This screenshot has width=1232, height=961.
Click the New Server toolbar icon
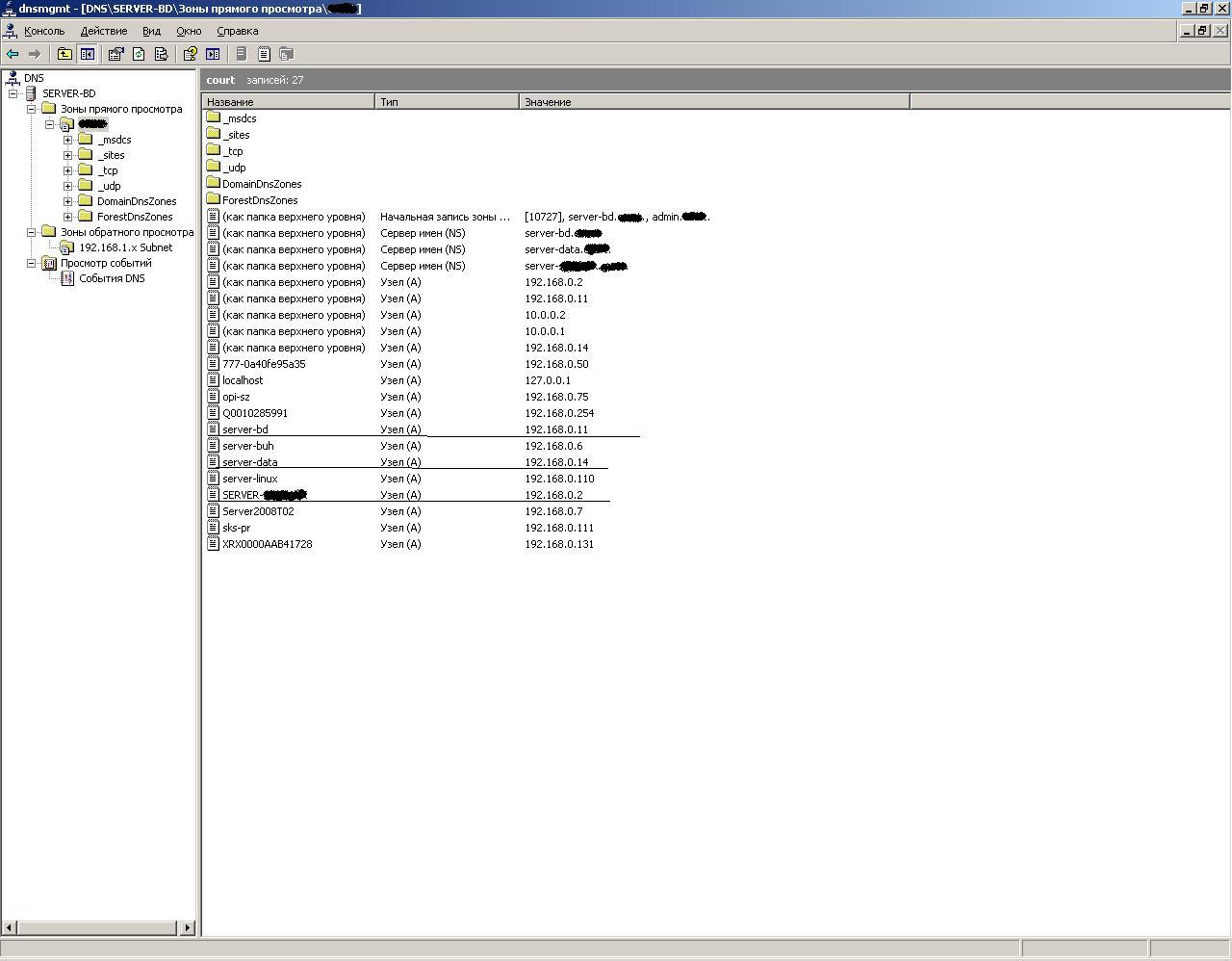[242, 54]
